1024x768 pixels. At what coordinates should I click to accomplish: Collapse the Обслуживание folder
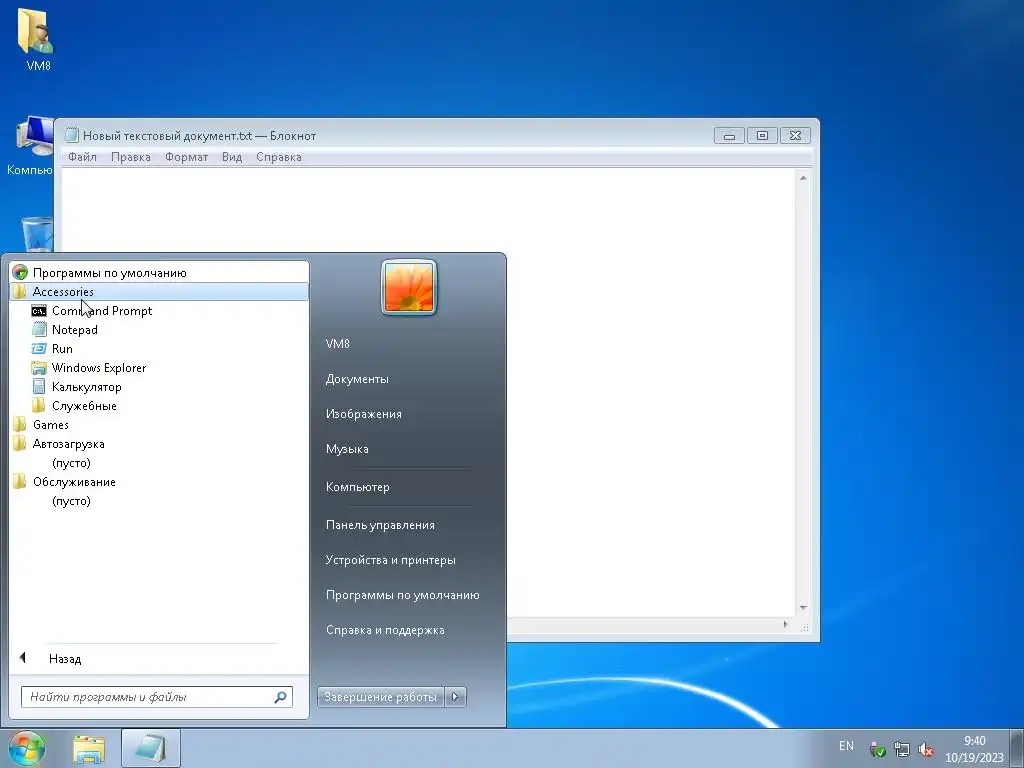pyautogui.click(x=64, y=482)
